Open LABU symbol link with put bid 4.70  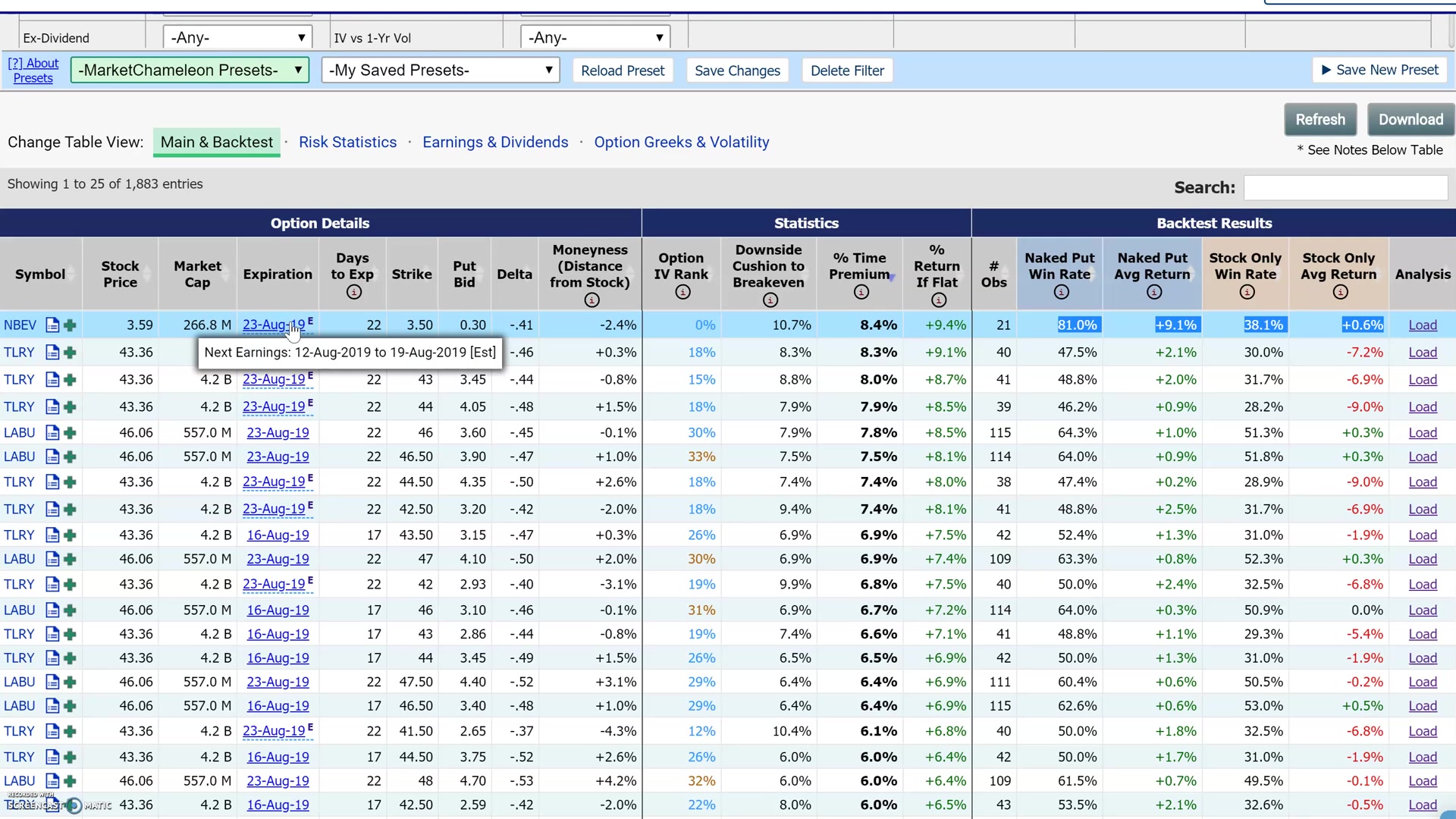20,781
